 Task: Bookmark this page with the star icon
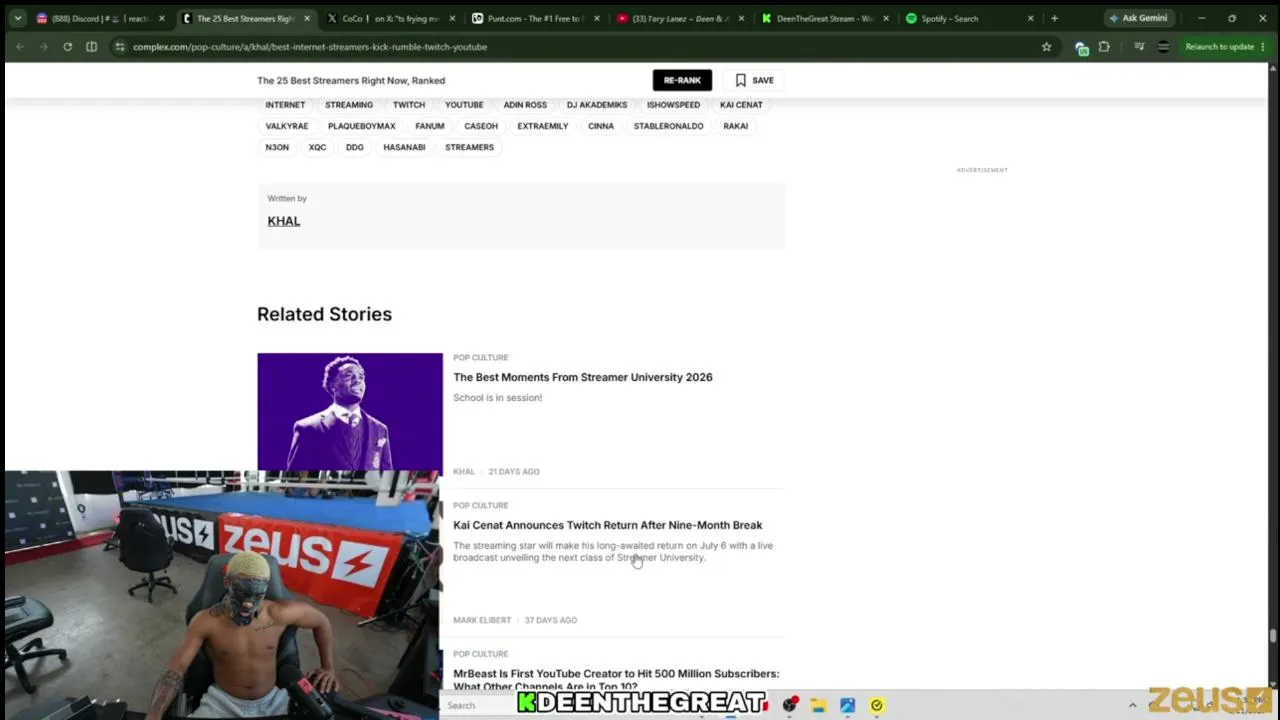[x=1046, y=47]
